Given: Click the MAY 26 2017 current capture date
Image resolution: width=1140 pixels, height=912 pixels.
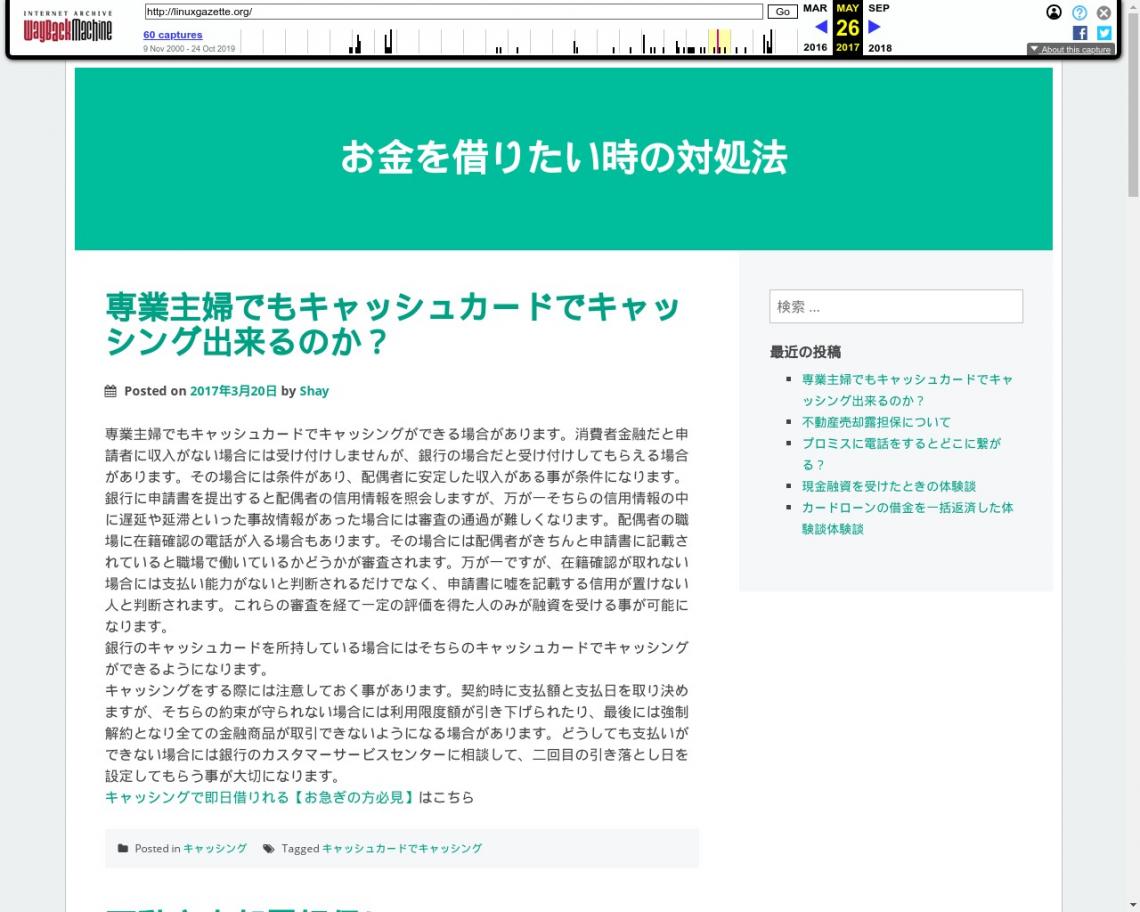Looking at the screenshot, I should [848, 28].
